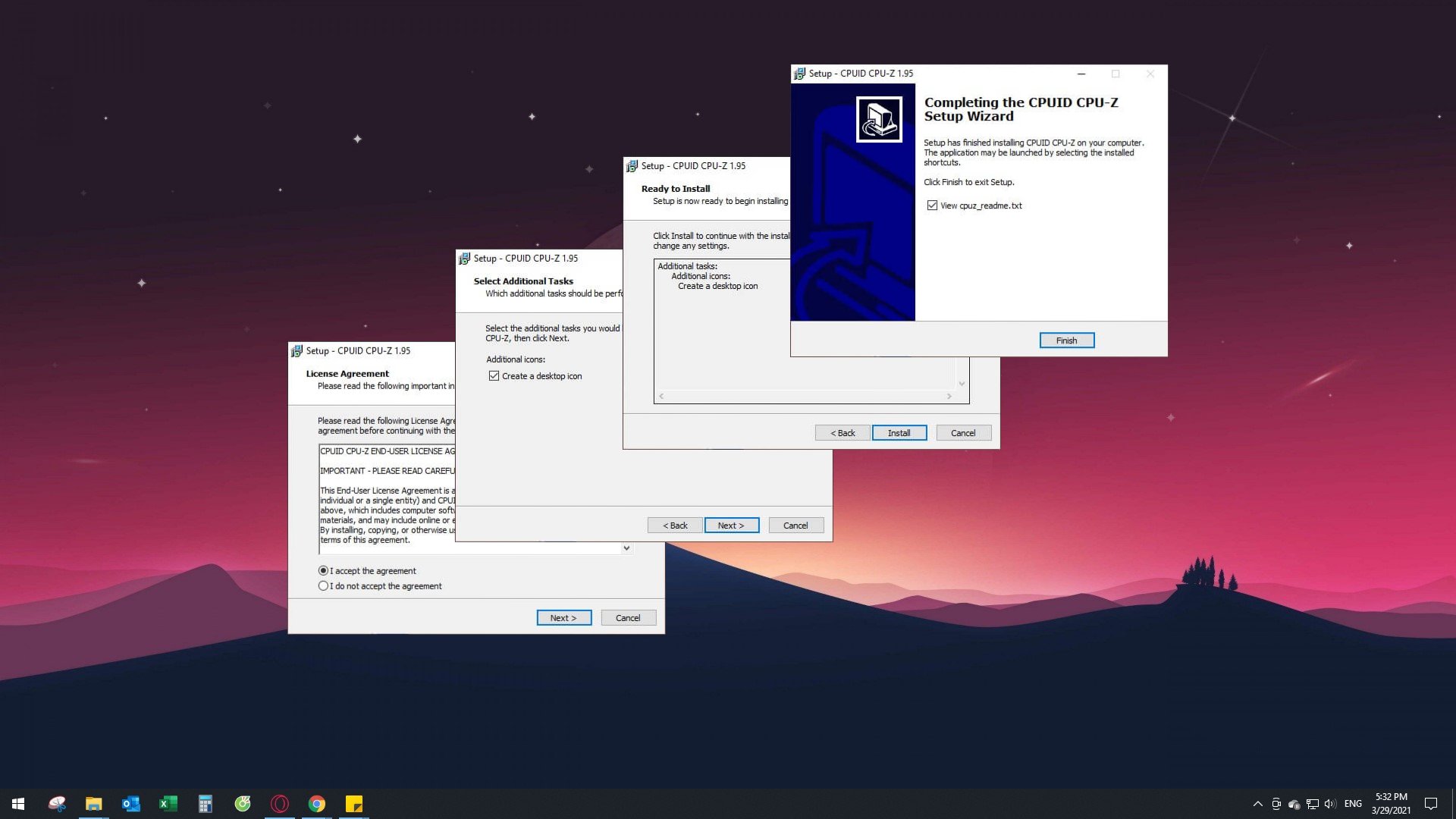Click the memo horizontal scroll-left arrow

[661, 397]
